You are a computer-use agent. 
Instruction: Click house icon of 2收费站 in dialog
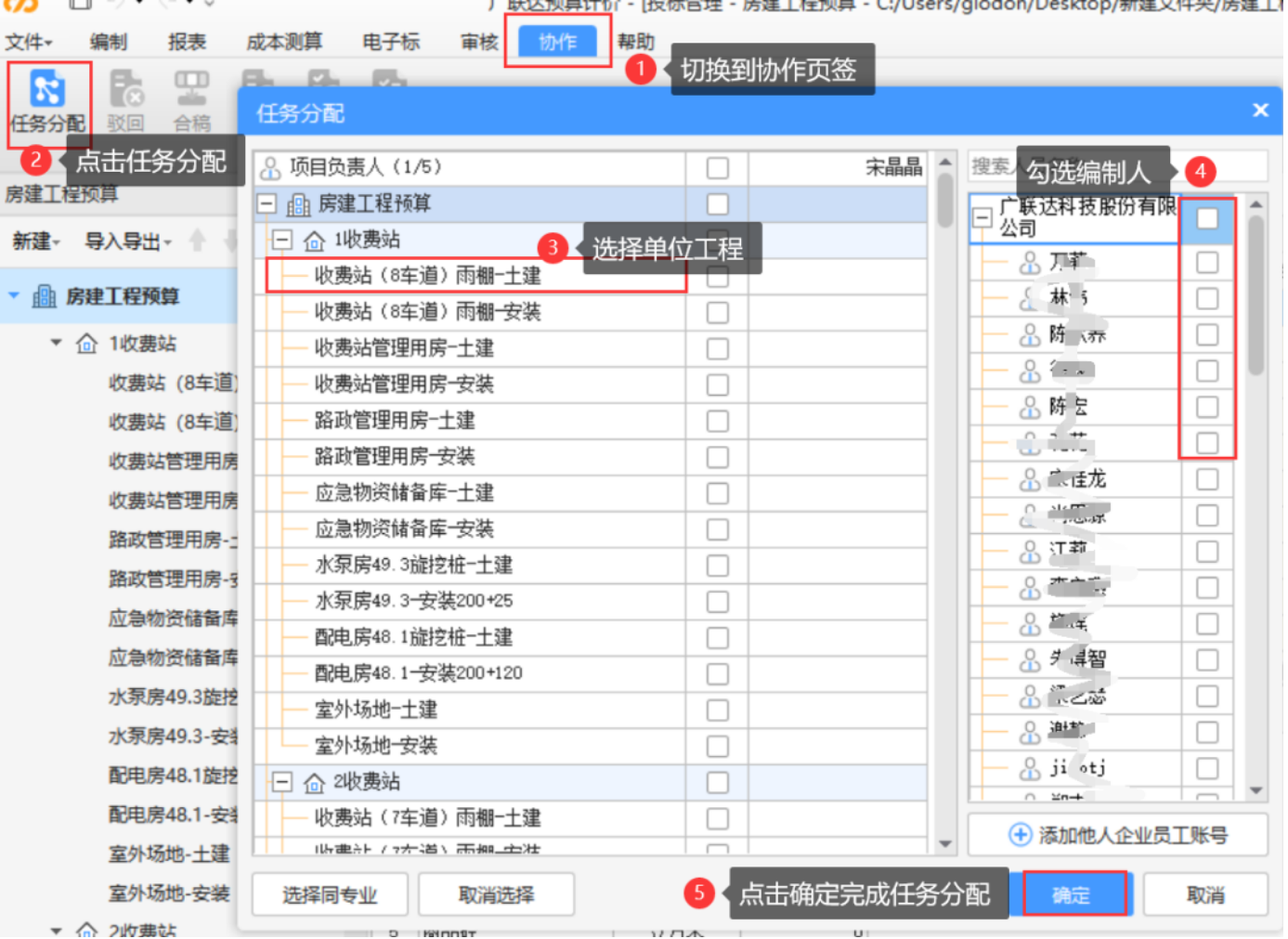click(x=315, y=783)
